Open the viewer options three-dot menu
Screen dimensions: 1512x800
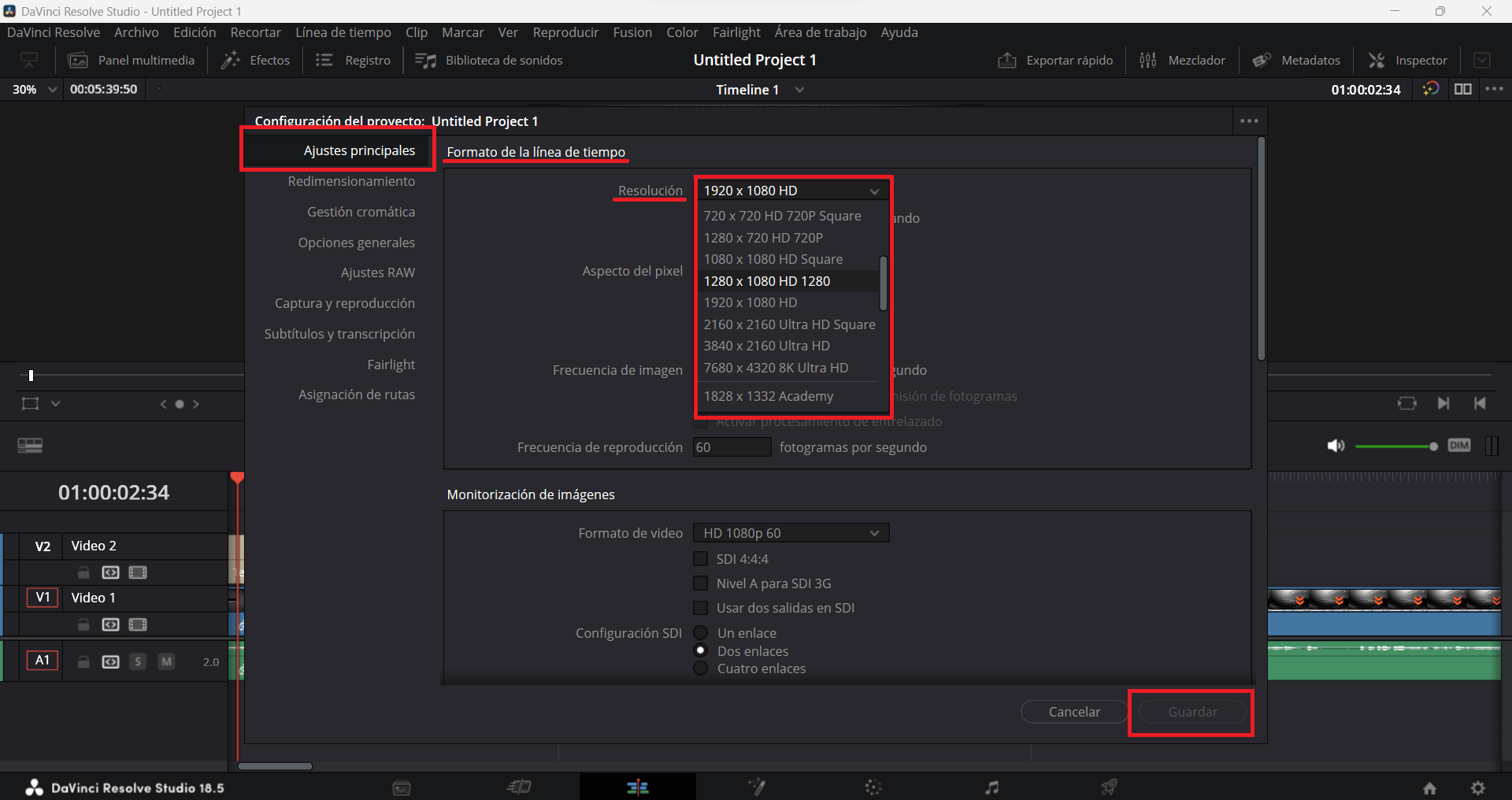1494,89
